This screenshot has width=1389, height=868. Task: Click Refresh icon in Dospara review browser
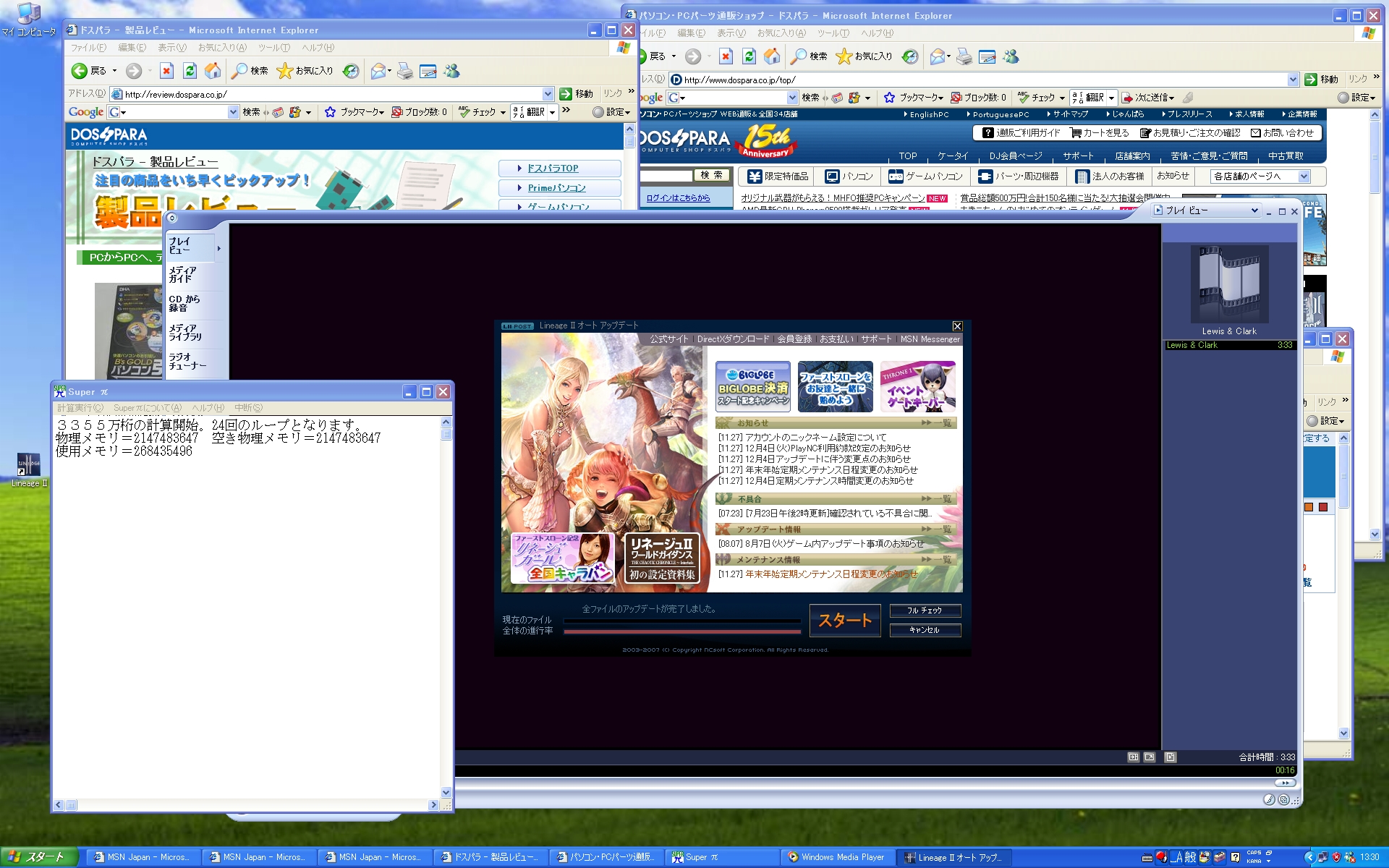point(190,71)
